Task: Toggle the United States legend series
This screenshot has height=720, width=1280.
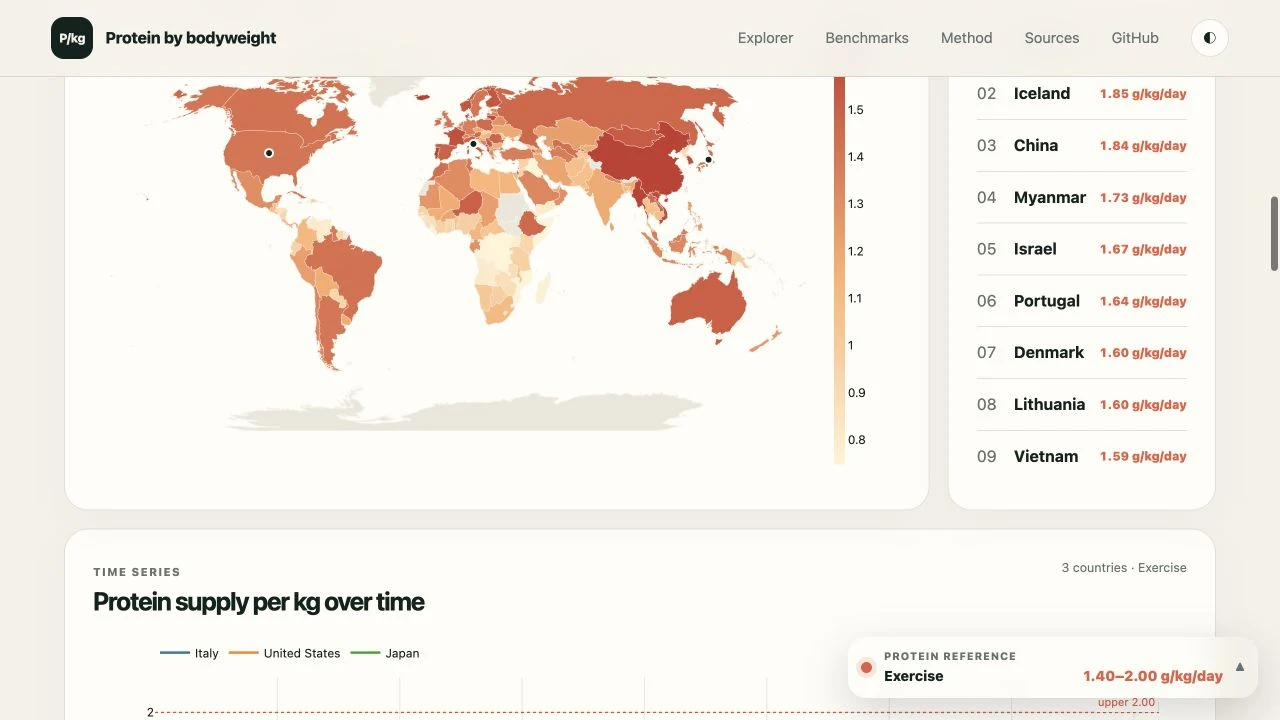Action: (285, 653)
